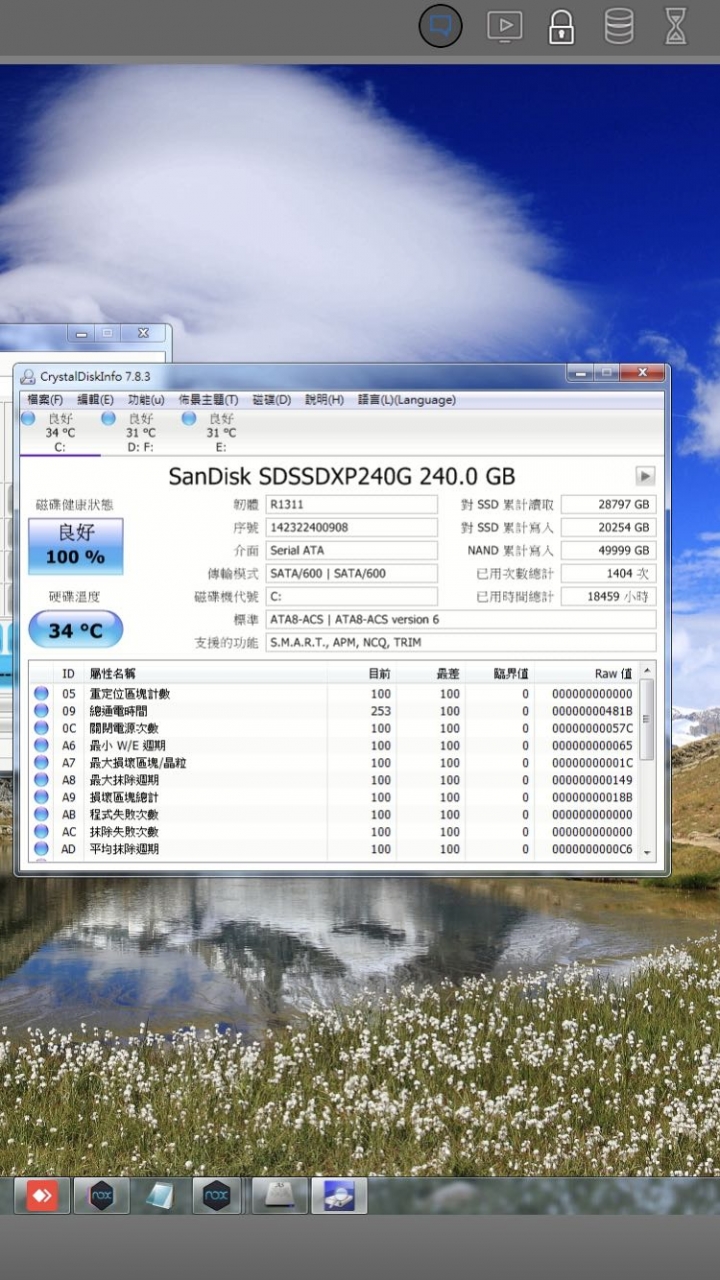Open the disk drive taskbar icon

click(280, 1195)
